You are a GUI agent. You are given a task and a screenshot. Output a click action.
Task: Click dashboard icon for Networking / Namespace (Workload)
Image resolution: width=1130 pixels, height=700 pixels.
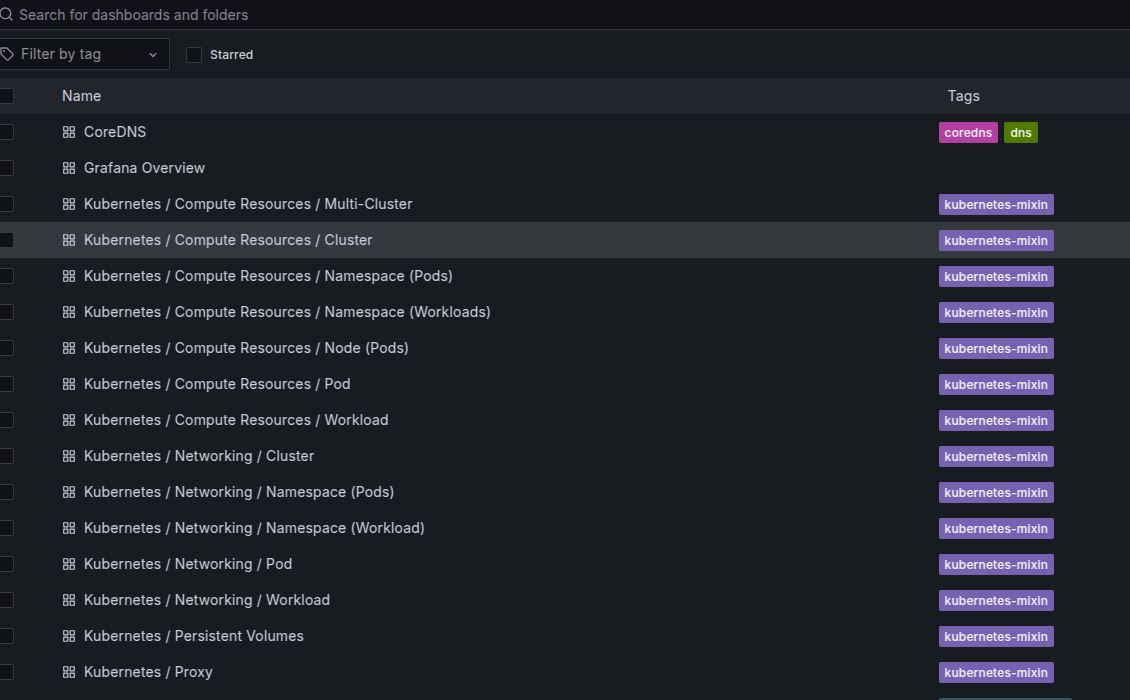pyautogui.click(x=69, y=528)
